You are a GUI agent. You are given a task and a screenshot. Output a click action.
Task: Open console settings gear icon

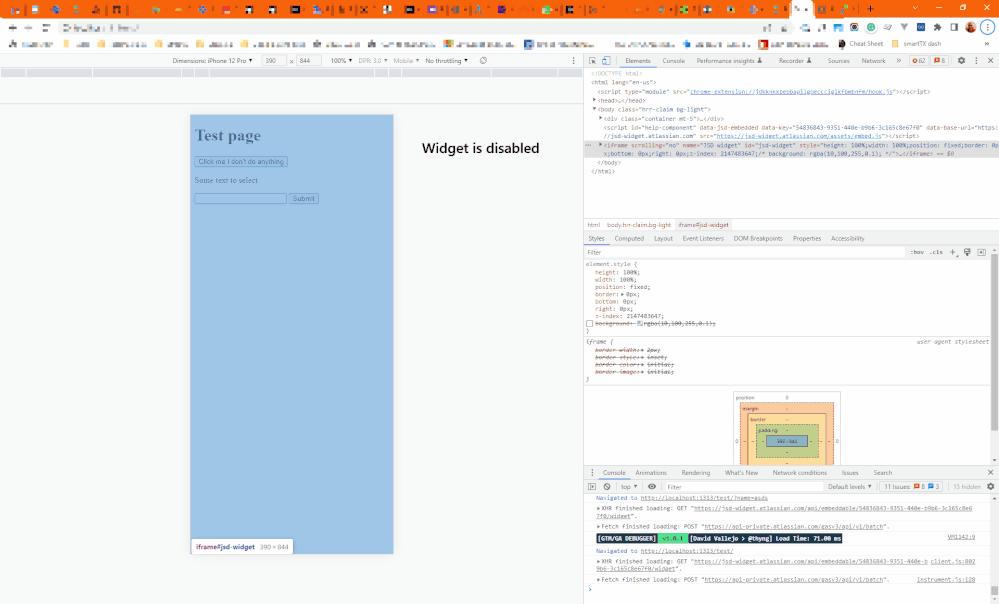(x=990, y=487)
